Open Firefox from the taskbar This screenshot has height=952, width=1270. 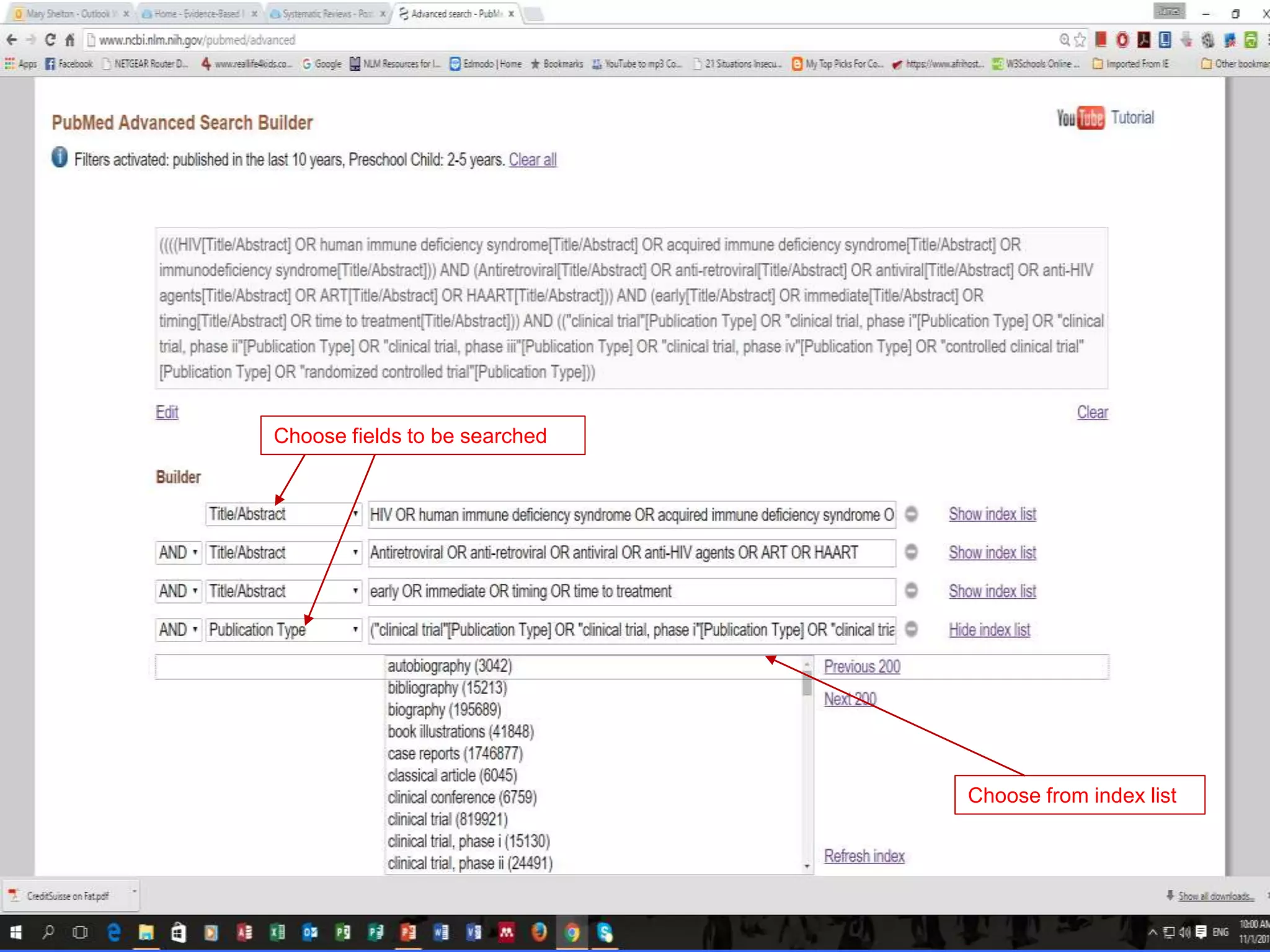(x=539, y=932)
